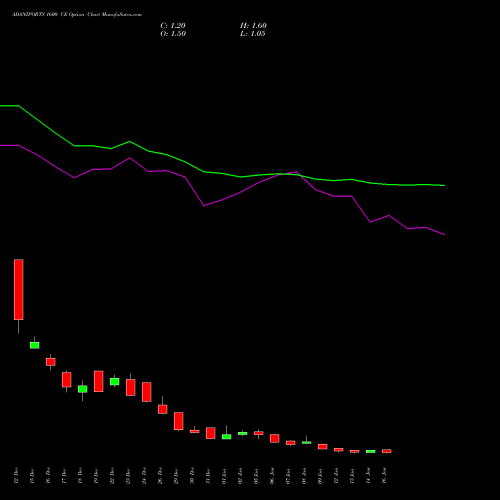500x500 pixels.
Task: Select the open value O: 1.50
Action: click(173, 34)
